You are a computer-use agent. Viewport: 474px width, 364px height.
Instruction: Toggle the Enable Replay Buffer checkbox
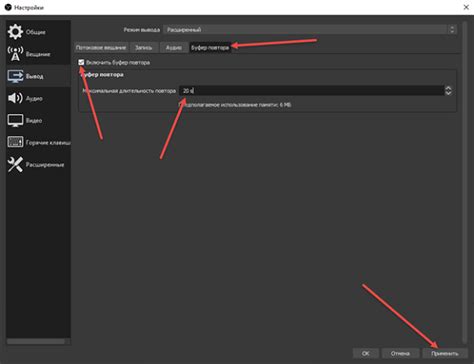pos(81,62)
